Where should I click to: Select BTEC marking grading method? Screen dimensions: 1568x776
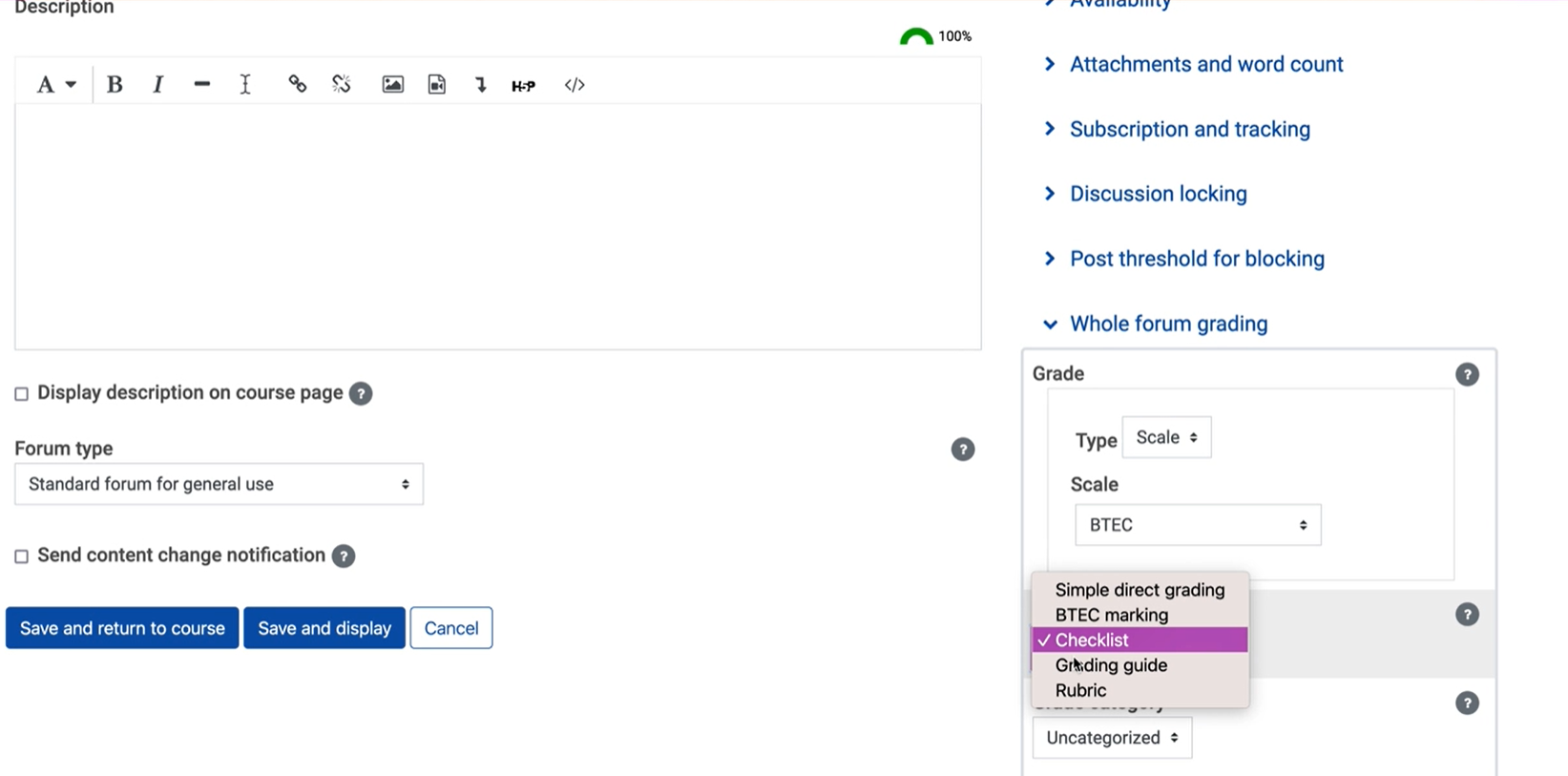click(x=1139, y=615)
